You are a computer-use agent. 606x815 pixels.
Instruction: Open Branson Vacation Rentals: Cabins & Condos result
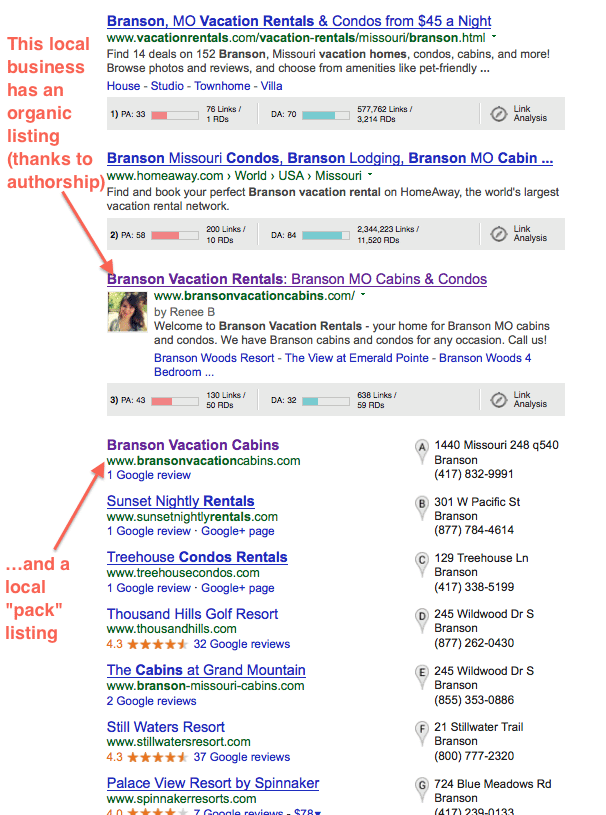(297, 279)
